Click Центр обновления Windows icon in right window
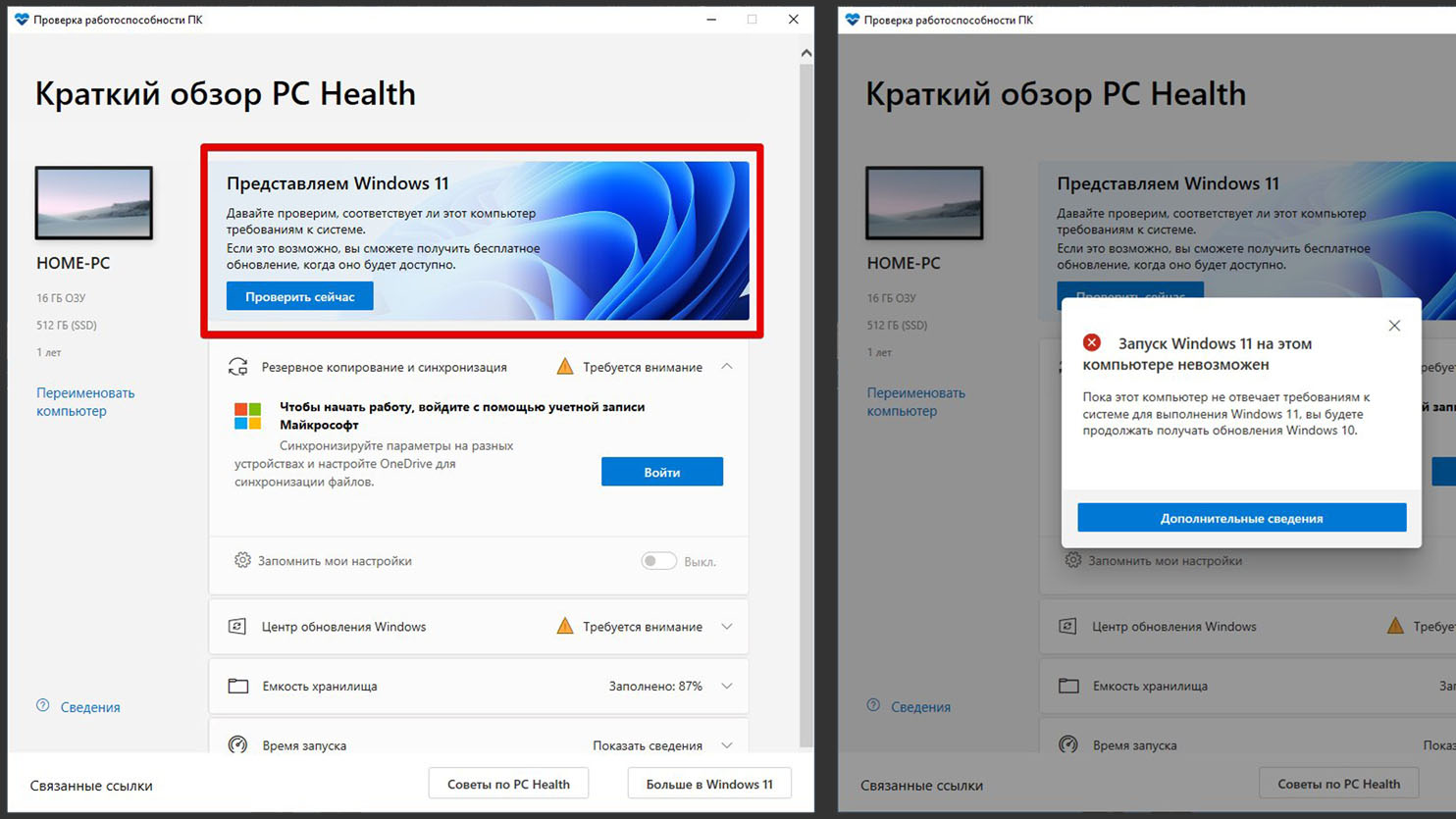The width and height of the screenshot is (1456, 819). click(x=1067, y=627)
